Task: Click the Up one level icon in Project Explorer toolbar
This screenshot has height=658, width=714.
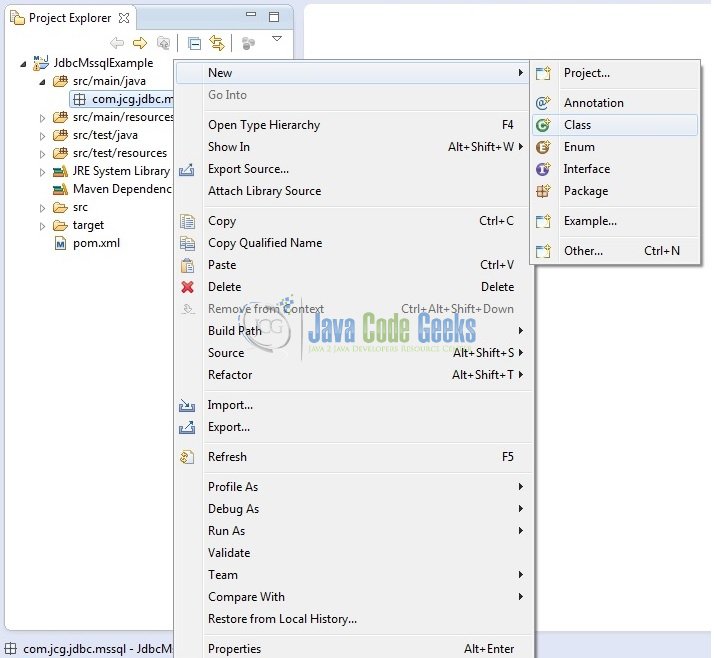Action: (x=163, y=43)
